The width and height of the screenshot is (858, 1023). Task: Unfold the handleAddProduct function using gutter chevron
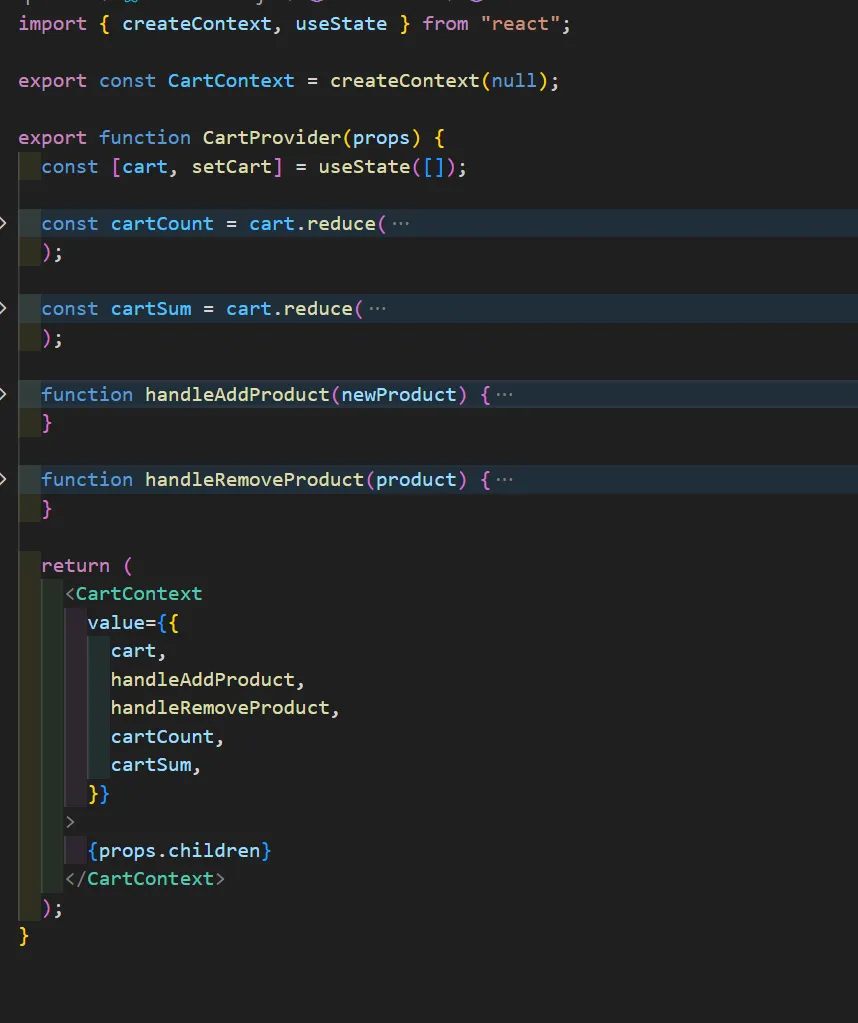coord(4,394)
